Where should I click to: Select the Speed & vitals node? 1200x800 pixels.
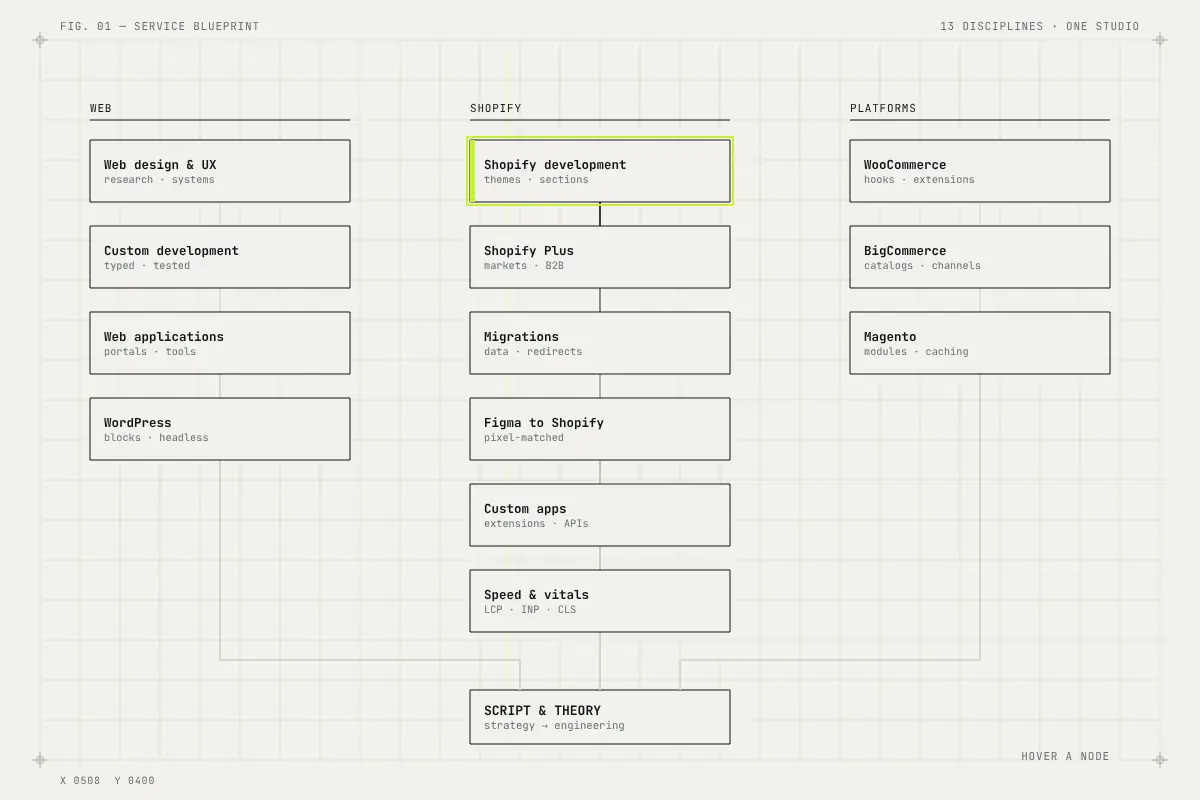600,601
